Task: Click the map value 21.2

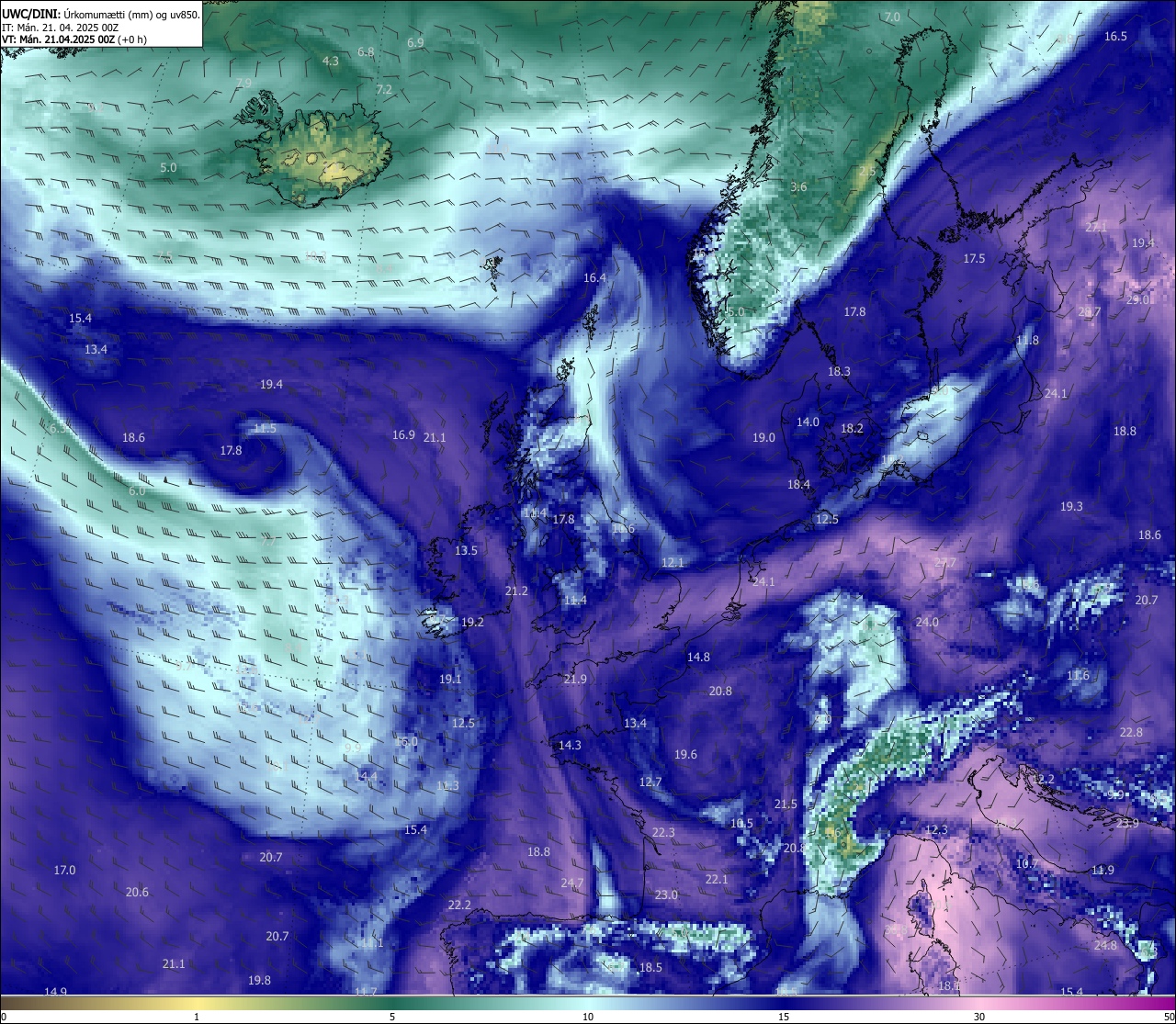Action: pos(516,591)
